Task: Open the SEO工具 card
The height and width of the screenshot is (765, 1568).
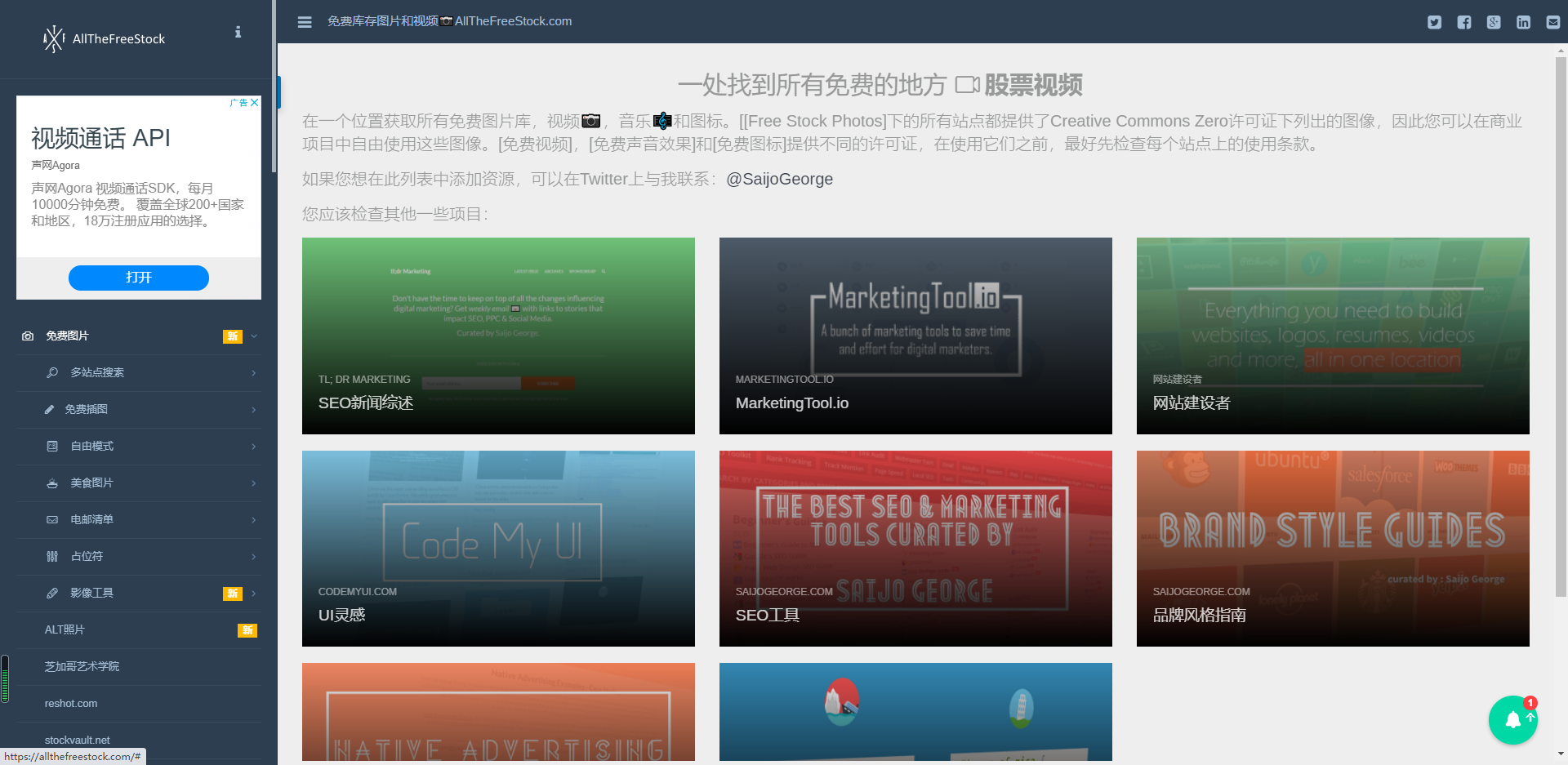Action: click(915, 549)
